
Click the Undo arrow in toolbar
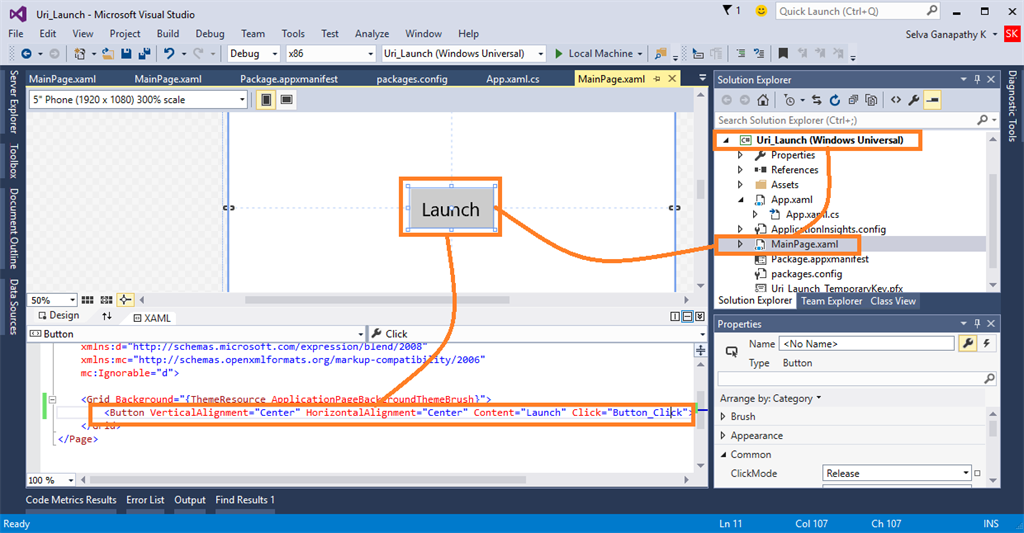point(169,53)
